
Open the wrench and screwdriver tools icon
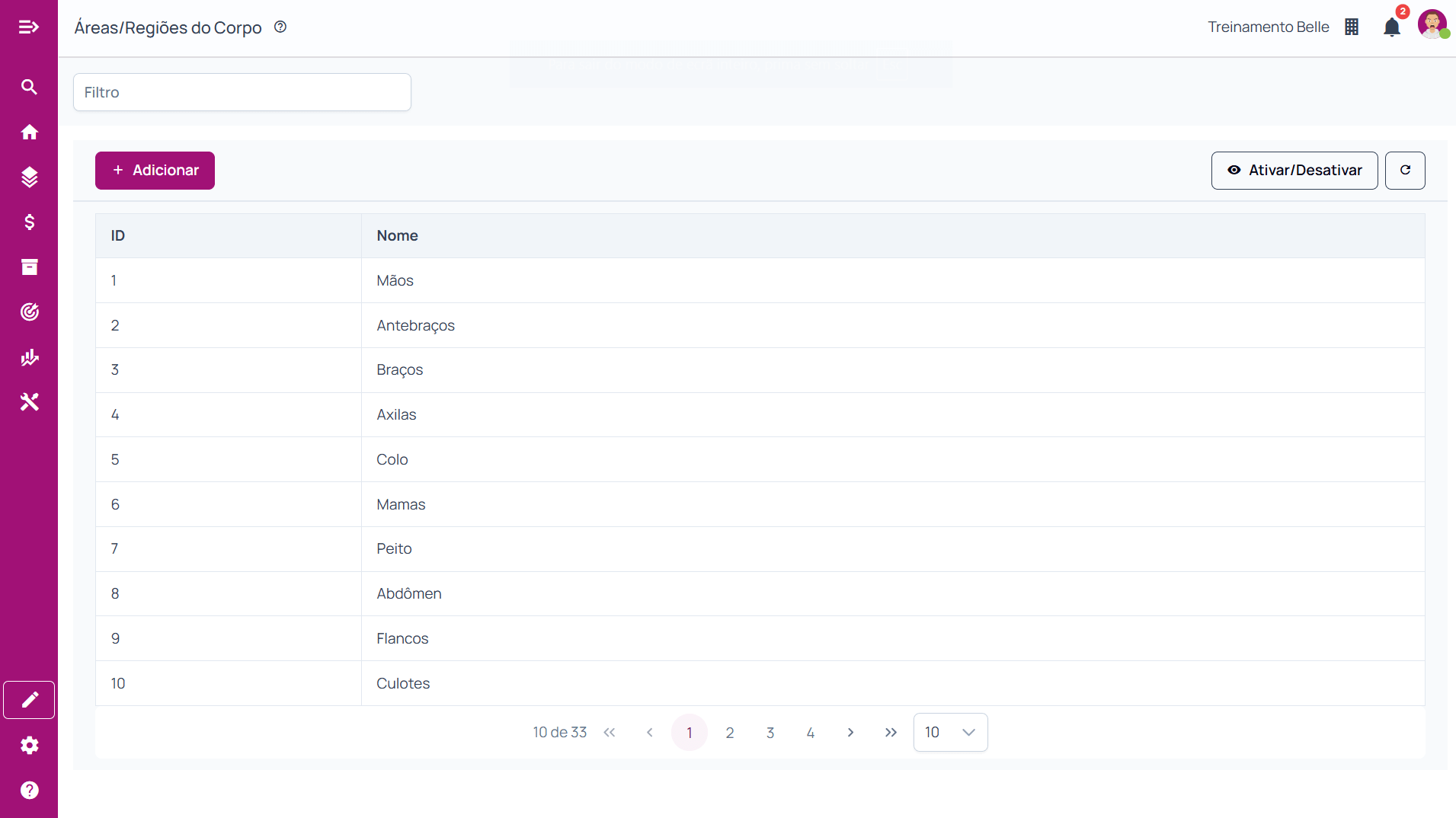coord(29,402)
